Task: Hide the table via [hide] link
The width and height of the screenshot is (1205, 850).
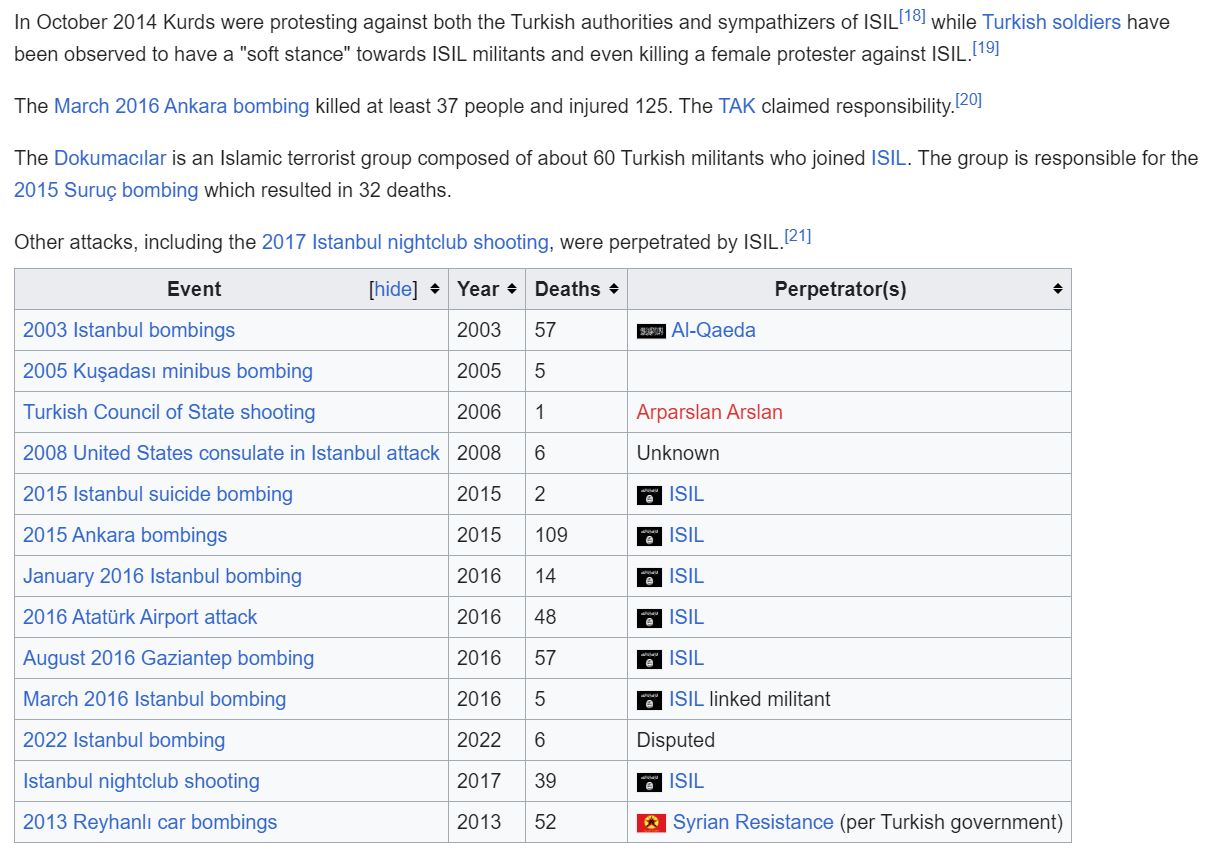Action: tap(393, 289)
